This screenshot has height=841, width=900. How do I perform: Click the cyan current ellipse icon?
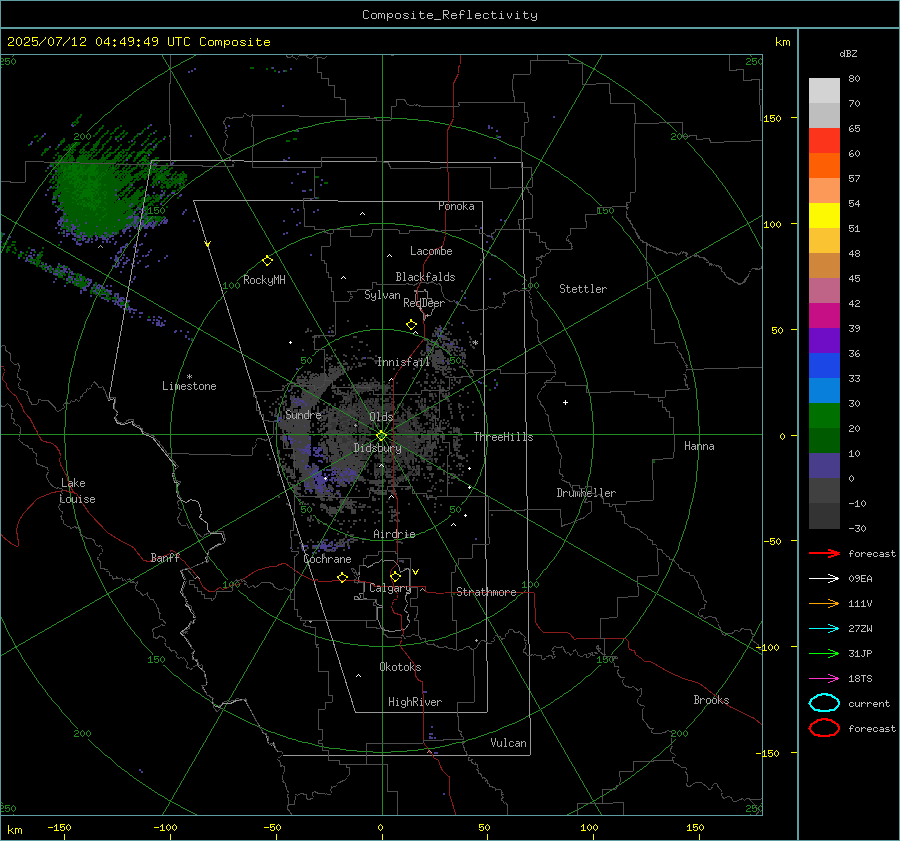pos(824,703)
